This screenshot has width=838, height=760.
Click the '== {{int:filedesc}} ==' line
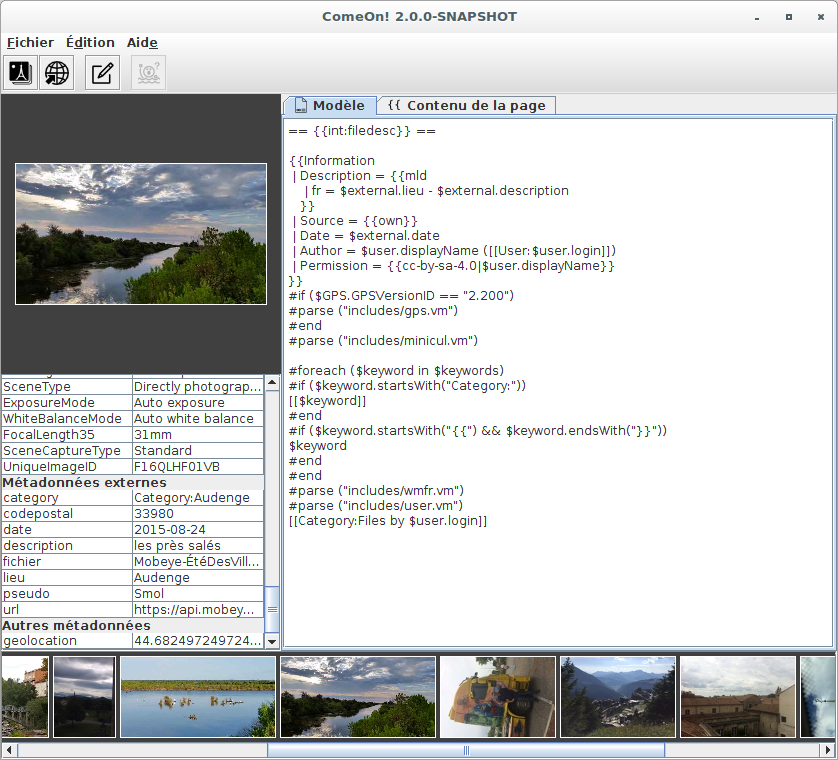point(362,131)
